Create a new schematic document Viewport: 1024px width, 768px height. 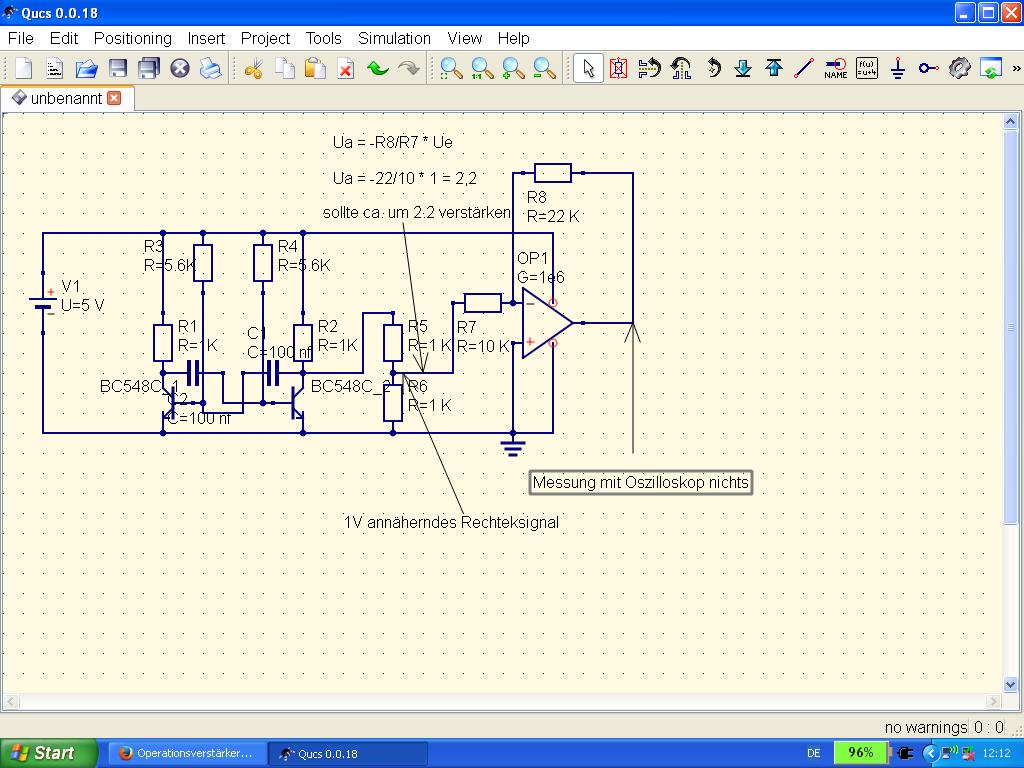point(24,68)
